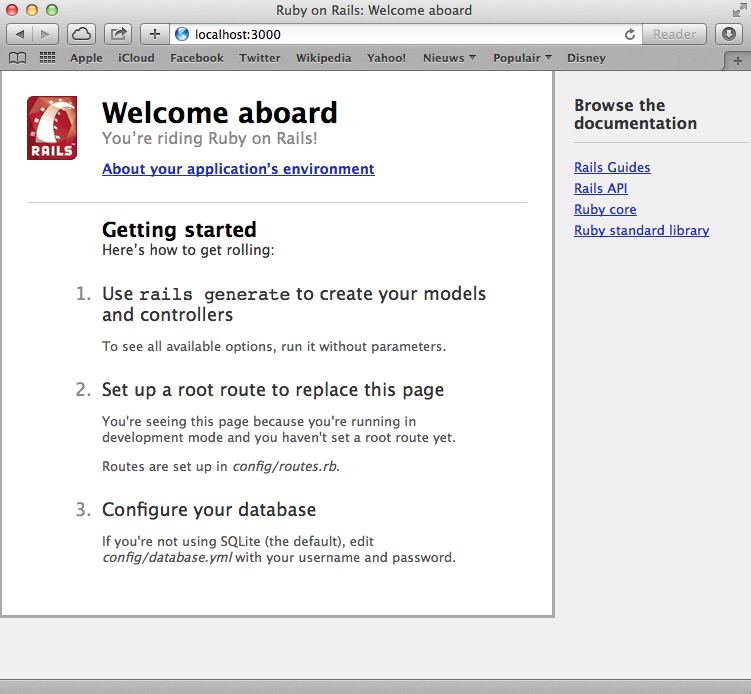
Task: Reload the page with the refresh arrow
Action: tap(630, 34)
